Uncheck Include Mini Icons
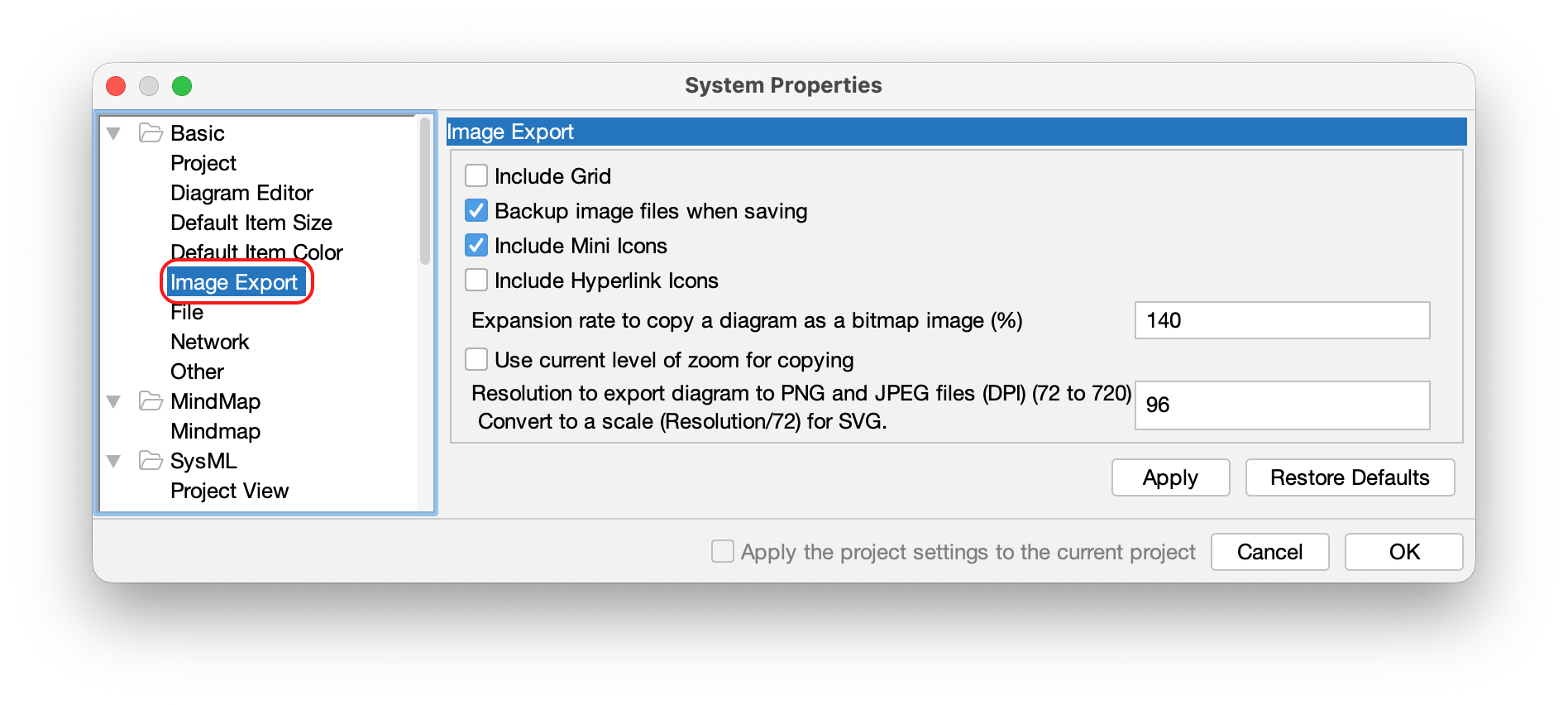 (476, 245)
